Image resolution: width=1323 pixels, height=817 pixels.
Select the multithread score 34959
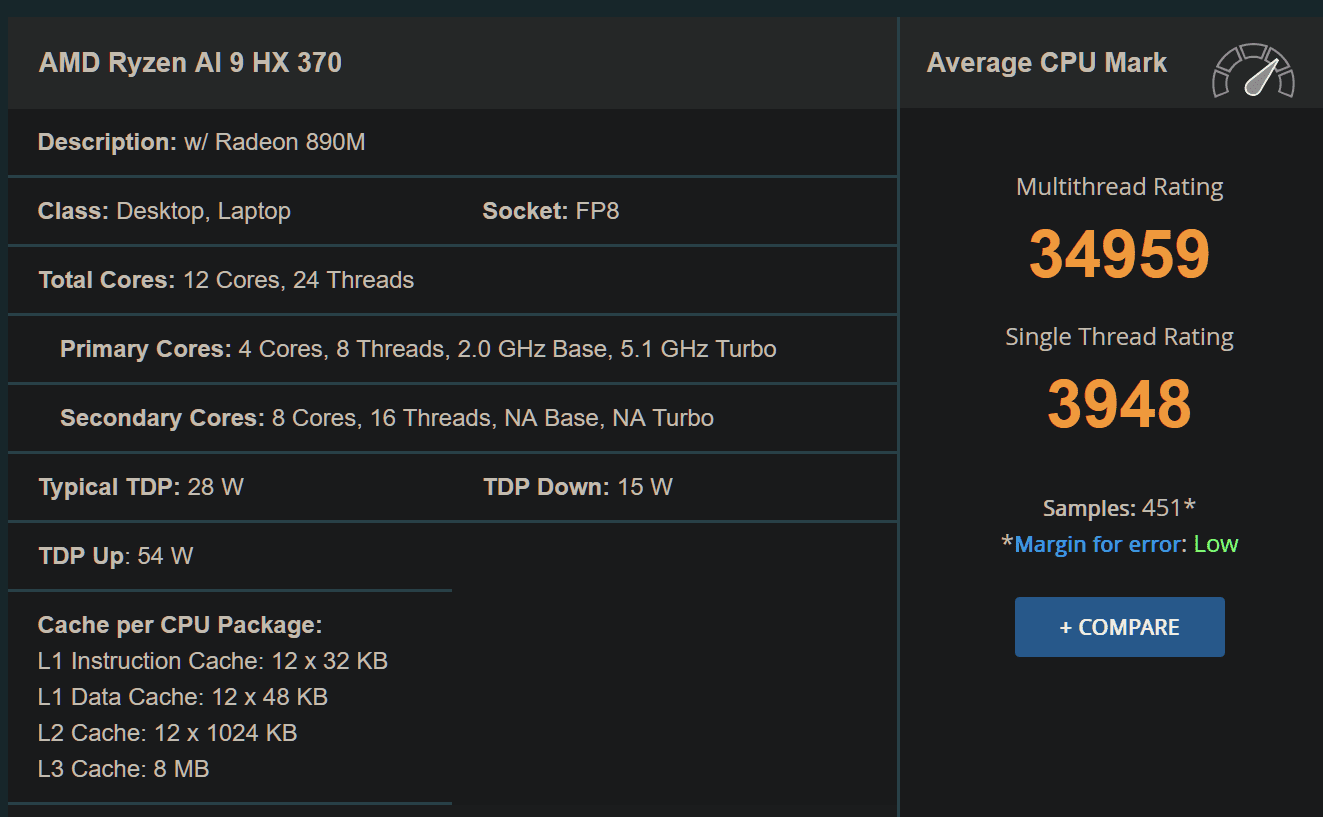pos(1119,254)
